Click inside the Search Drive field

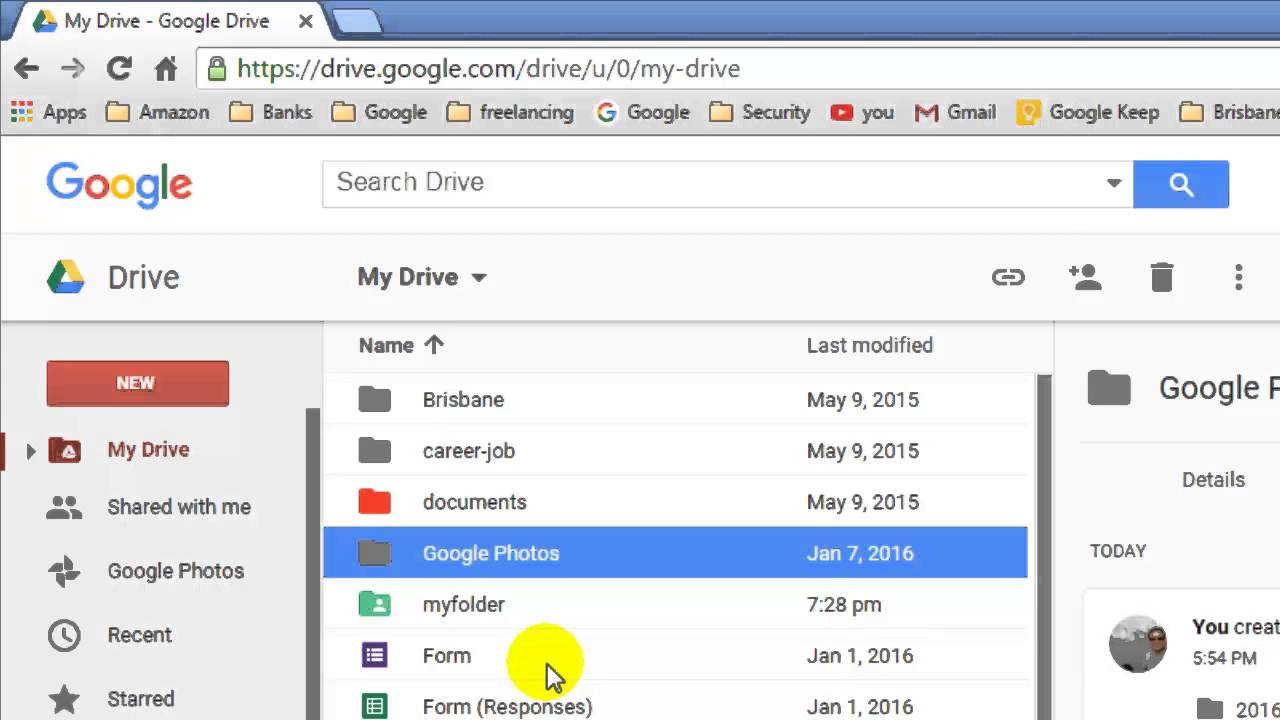(600, 183)
